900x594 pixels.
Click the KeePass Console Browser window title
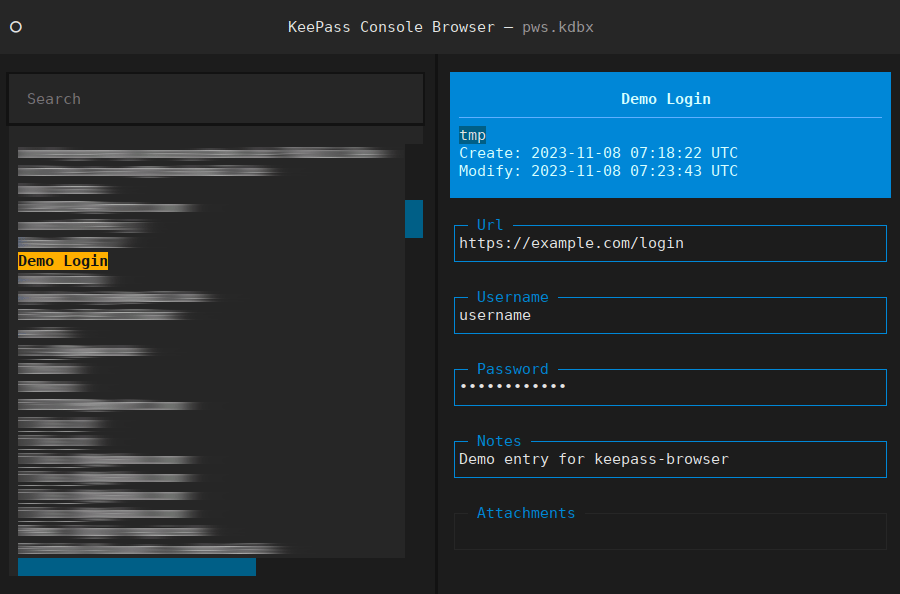pos(391,27)
